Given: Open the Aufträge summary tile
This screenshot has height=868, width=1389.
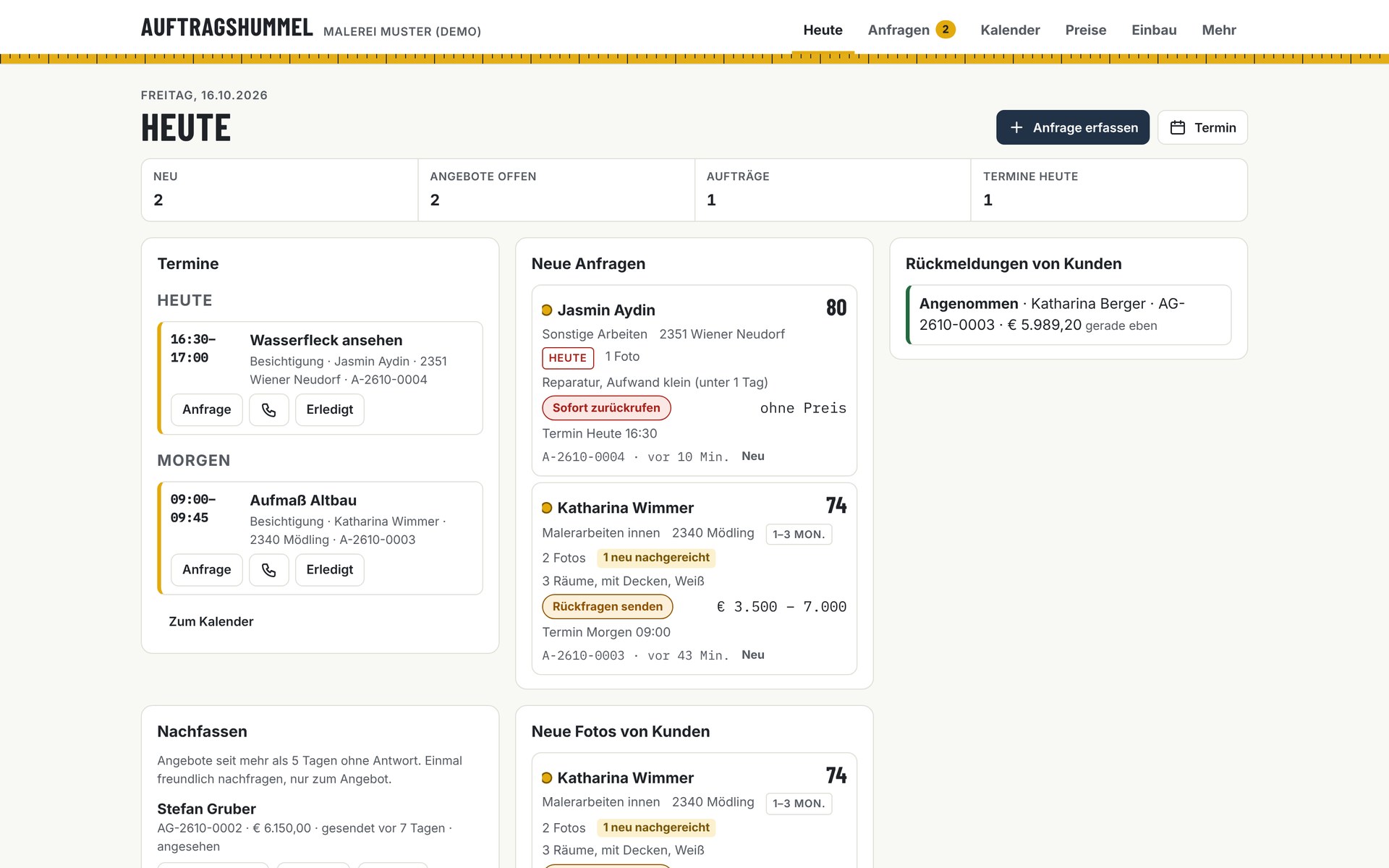Looking at the screenshot, I should 833,190.
